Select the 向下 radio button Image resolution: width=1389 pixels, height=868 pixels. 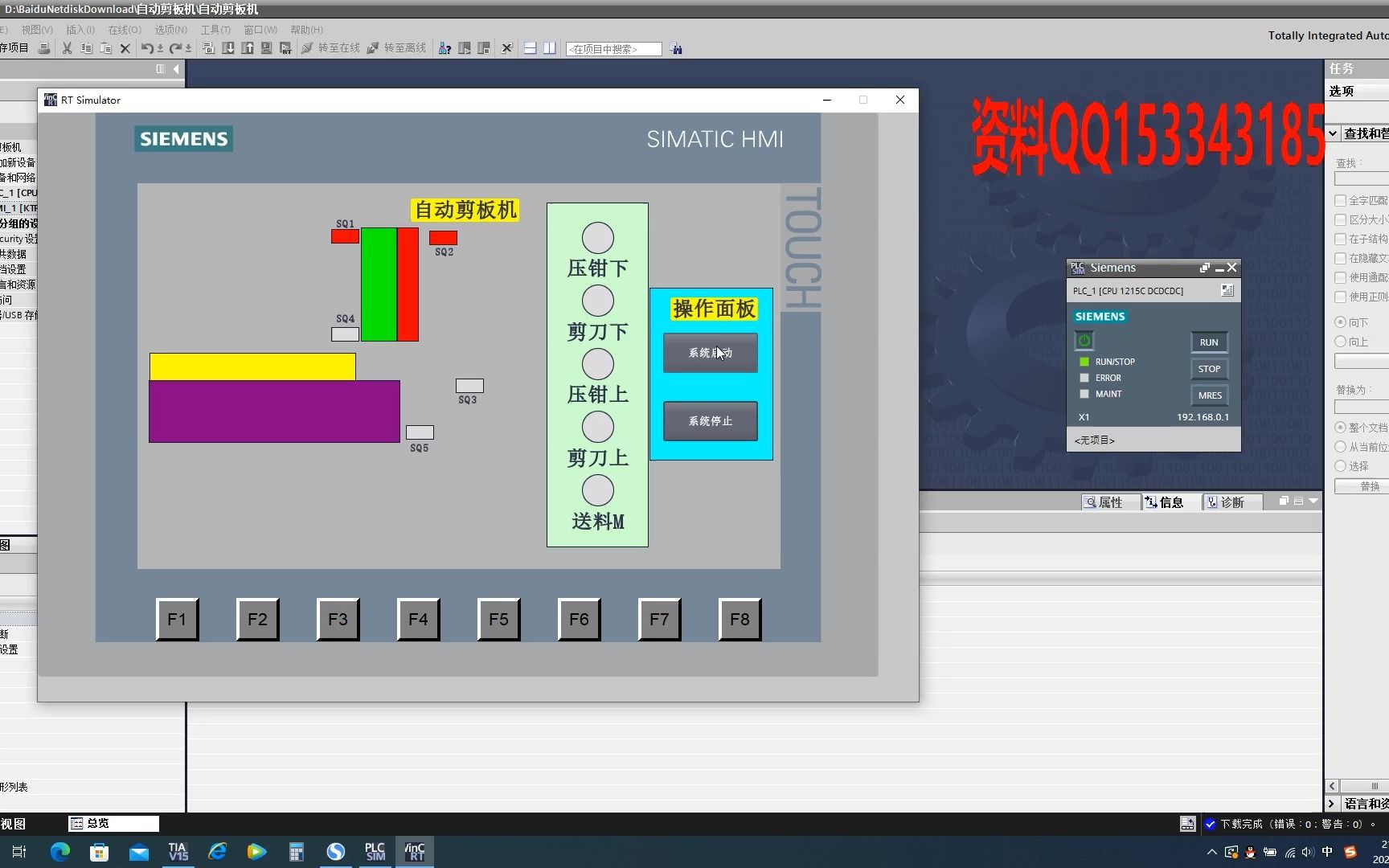[1340, 321]
